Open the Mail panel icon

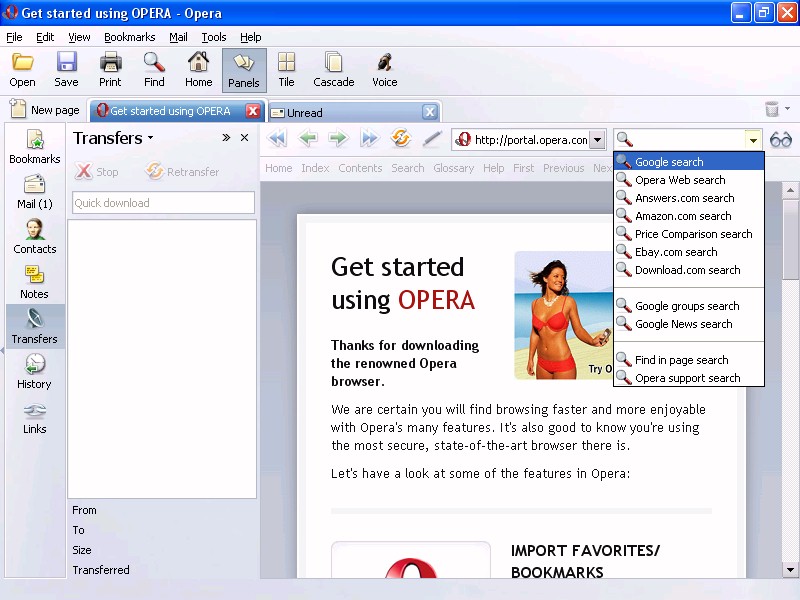click(x=34, y=191)
